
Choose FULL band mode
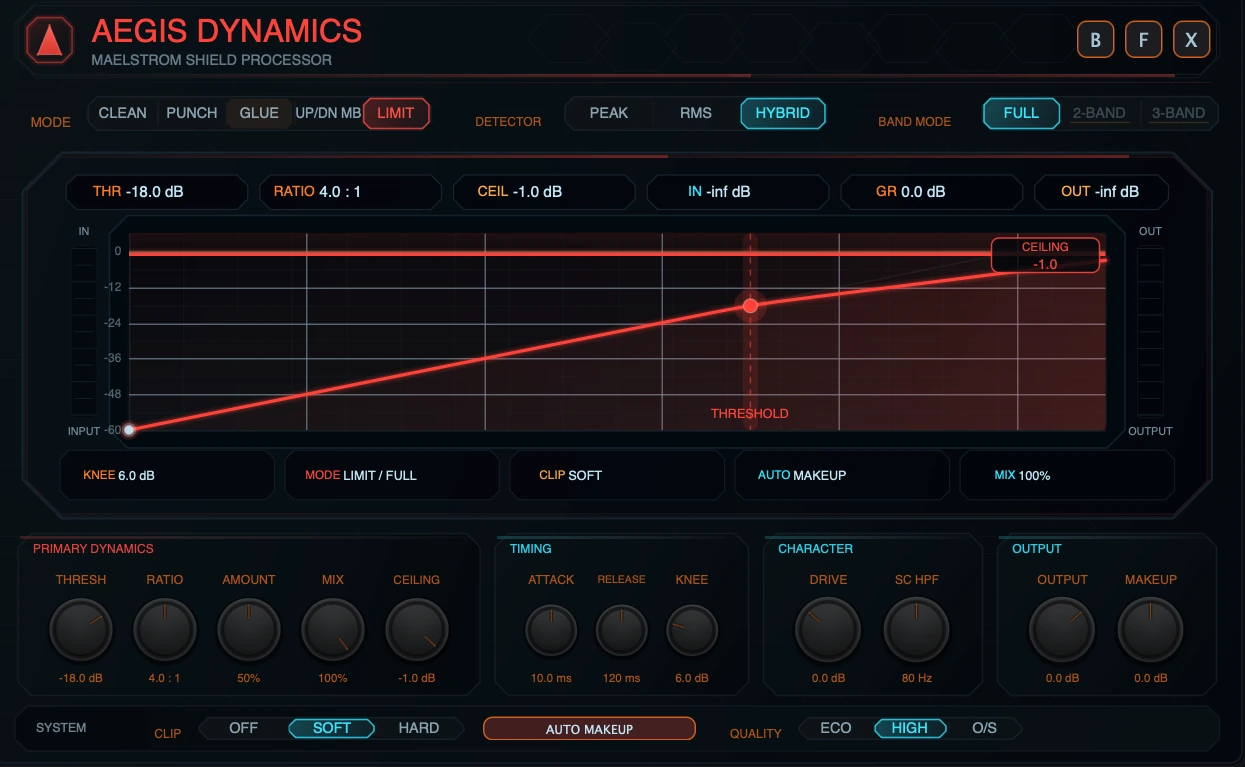click(1021, 113)
